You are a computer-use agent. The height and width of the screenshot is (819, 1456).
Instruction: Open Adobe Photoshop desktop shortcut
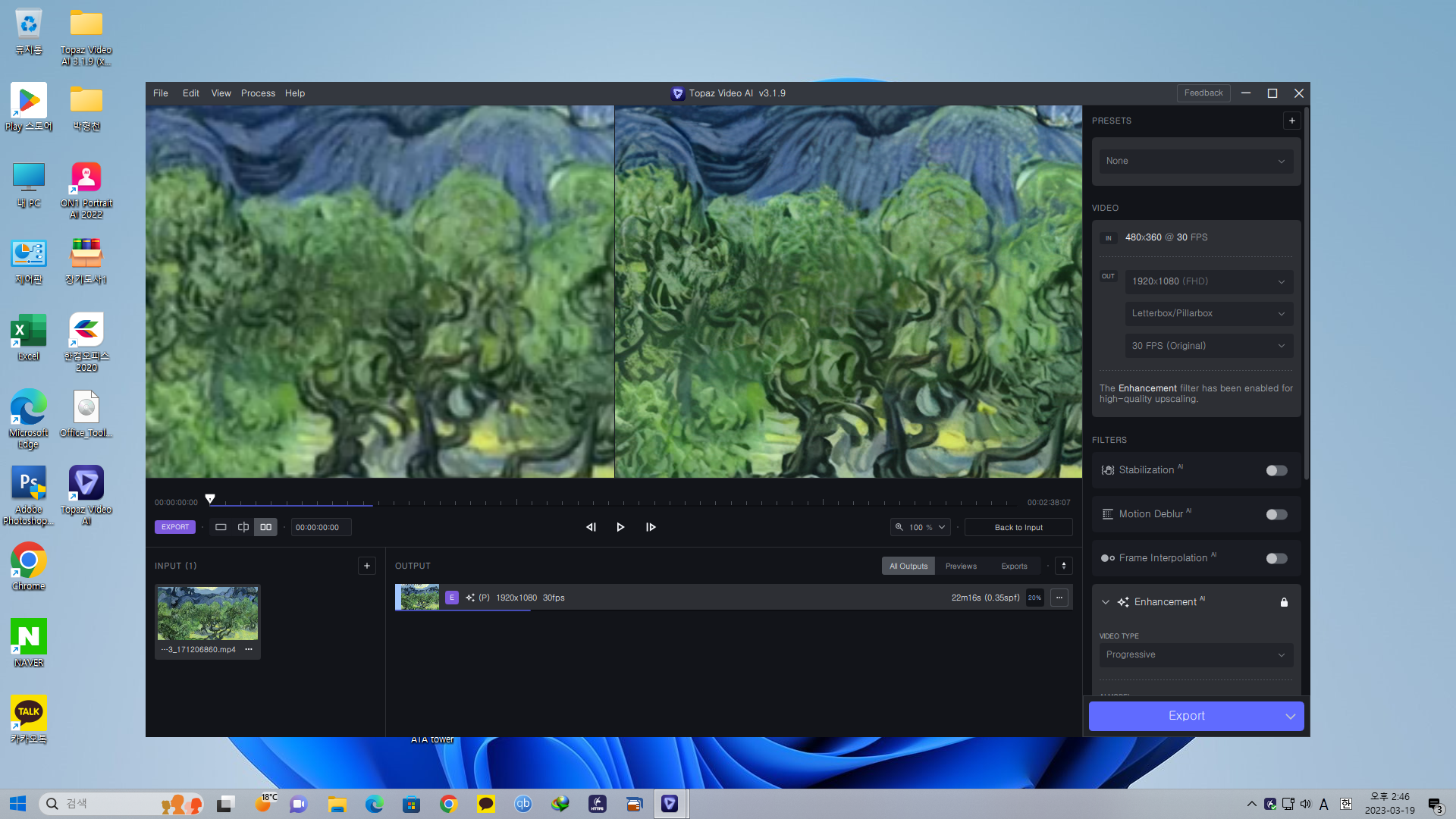click(x=29, y=495)
